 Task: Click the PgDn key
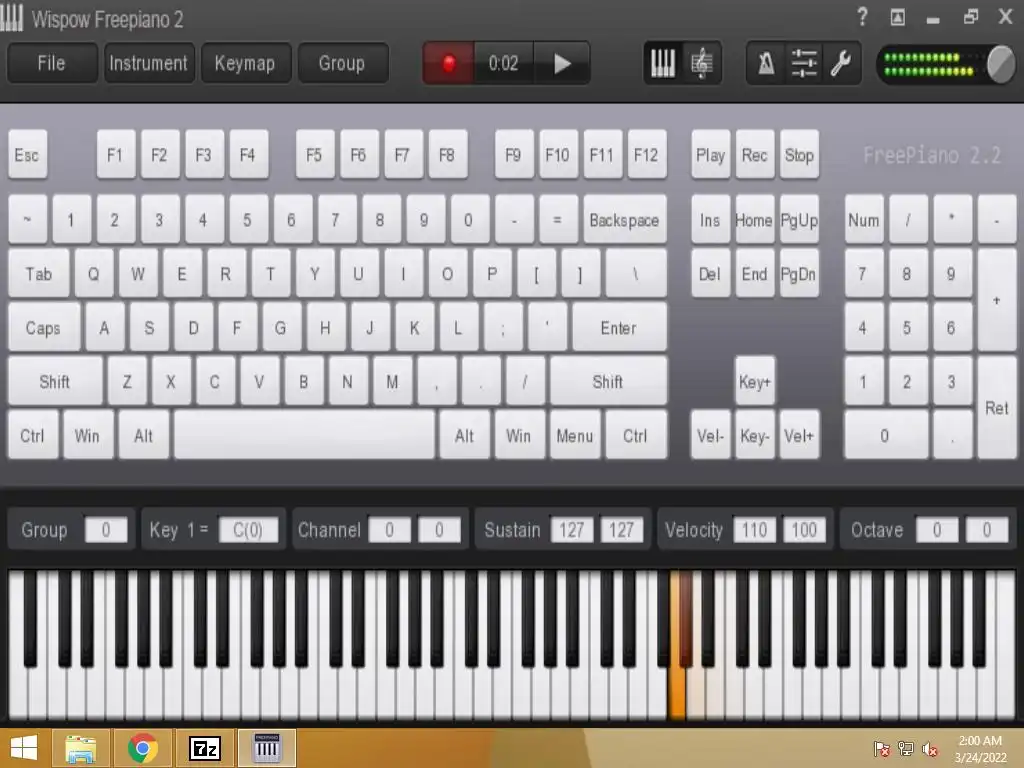click(799, 274)
